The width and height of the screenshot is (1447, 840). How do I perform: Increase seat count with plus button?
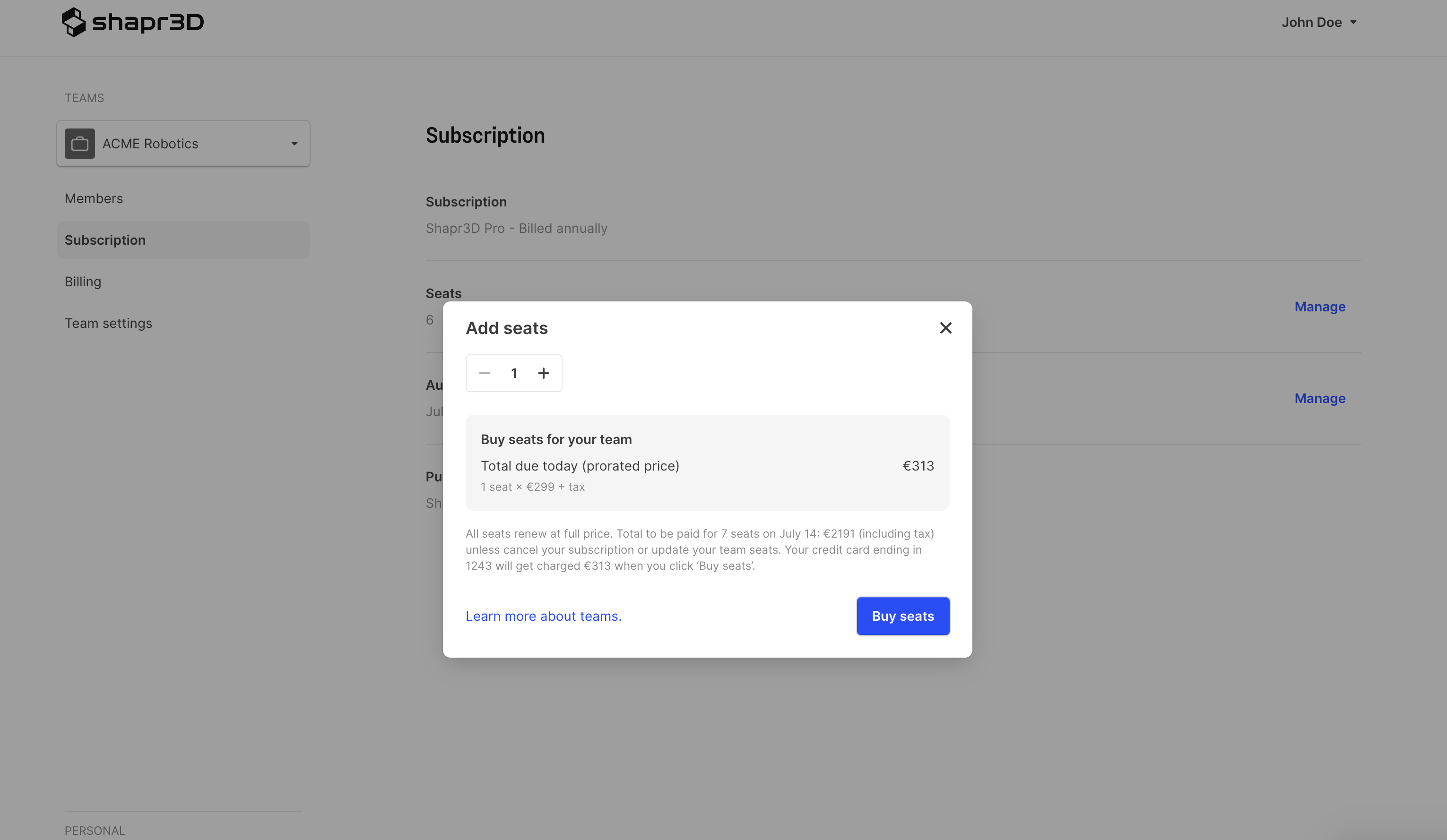[x=543, y=374]
